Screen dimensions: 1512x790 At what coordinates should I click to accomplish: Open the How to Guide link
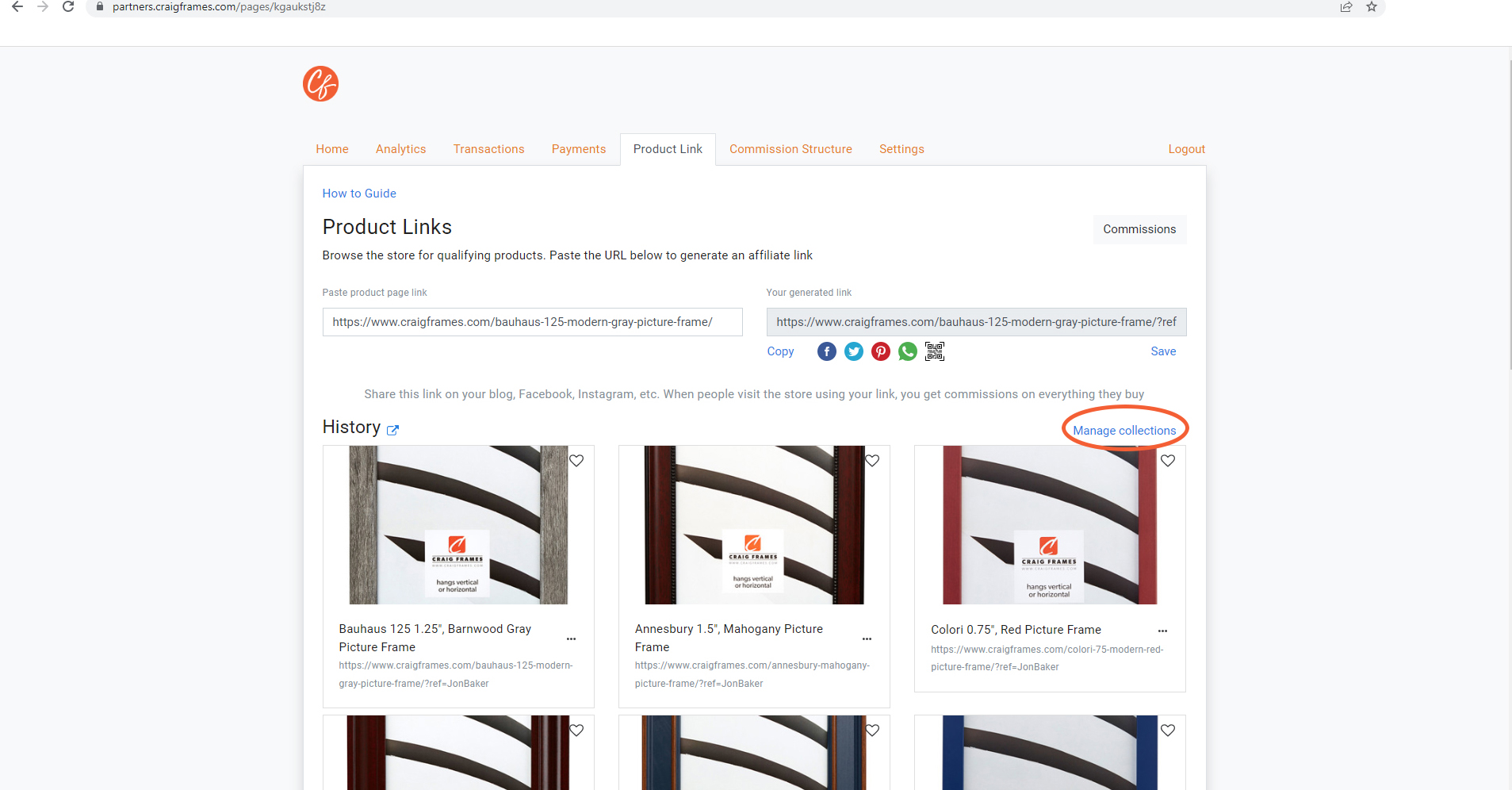coord(359,194)
